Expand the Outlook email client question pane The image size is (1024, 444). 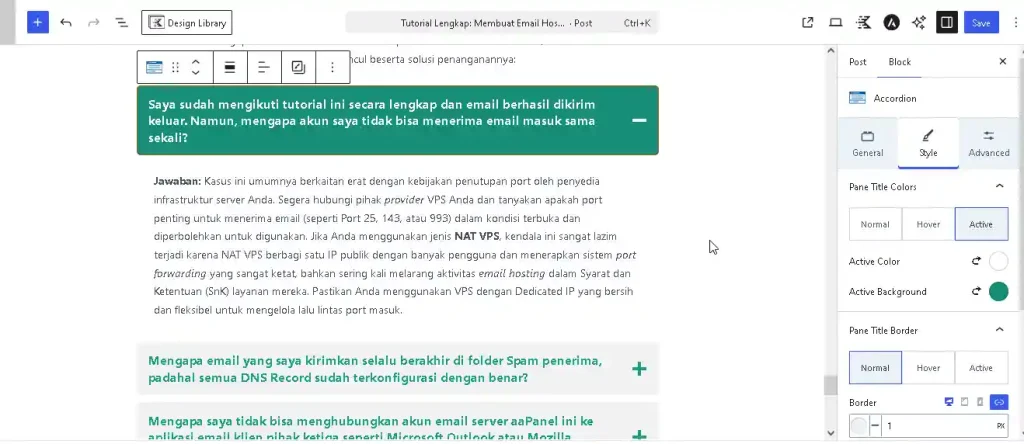tap(639, 436)
